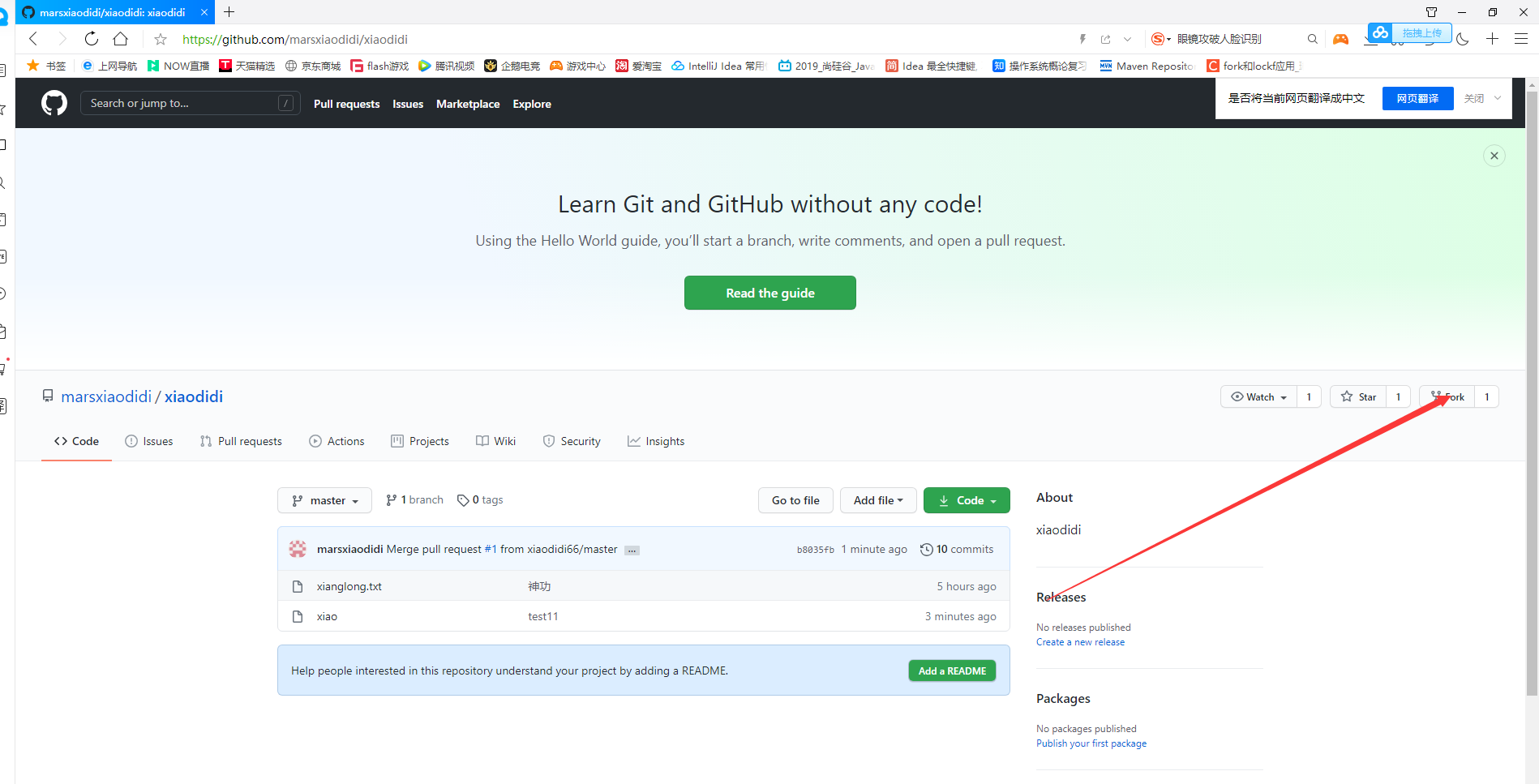Screen dimensions: 1539x784
Task: Click marsxiaodidi avatar in commit row
Action: [x=298, y=549]
